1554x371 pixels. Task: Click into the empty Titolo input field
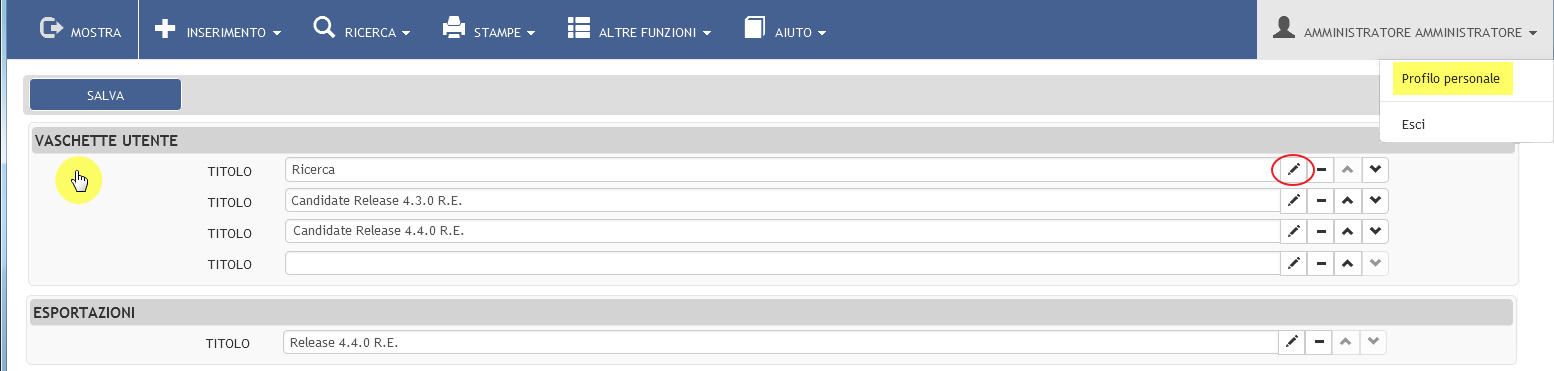(x=782, y=264)
